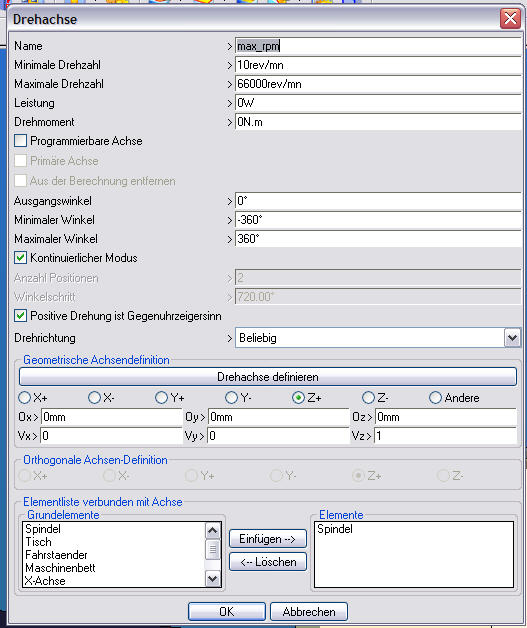The image size is (527, 628).
Task: Click the arrow beside Maximale Drehzahl field
Action: pyautogui.click(x=229, y=85)
